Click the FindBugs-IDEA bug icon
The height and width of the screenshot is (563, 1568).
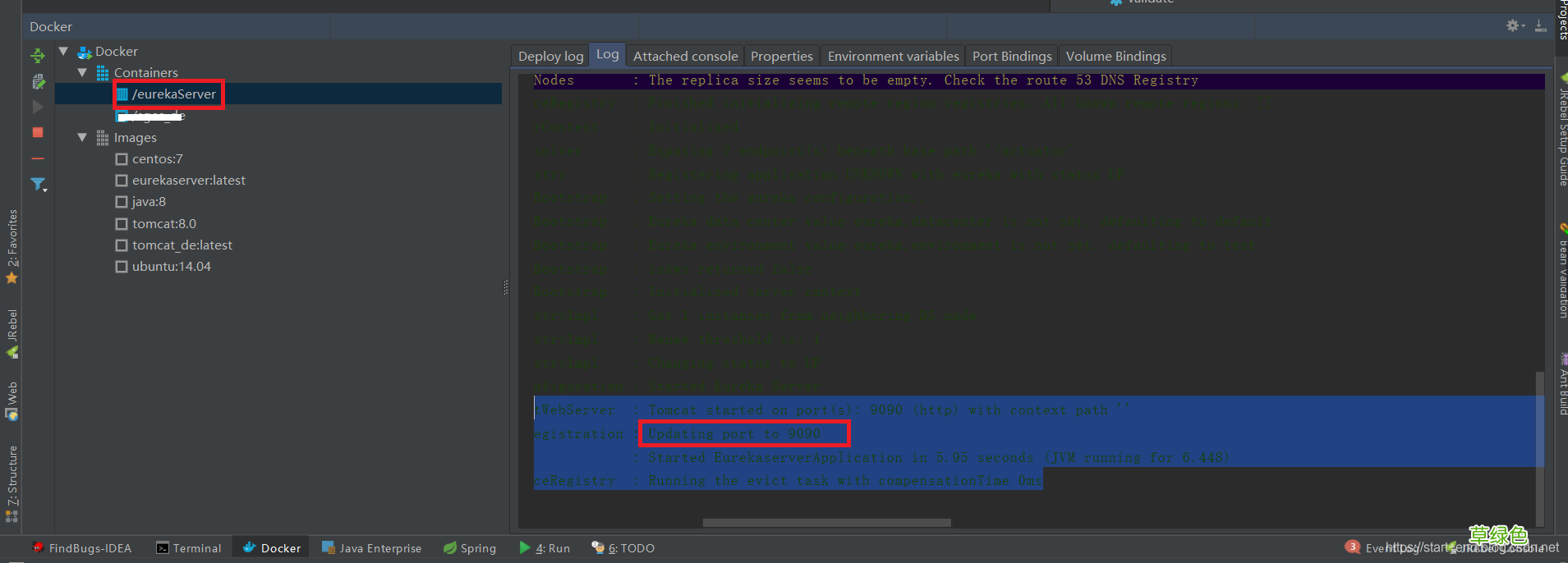point(38,547)
